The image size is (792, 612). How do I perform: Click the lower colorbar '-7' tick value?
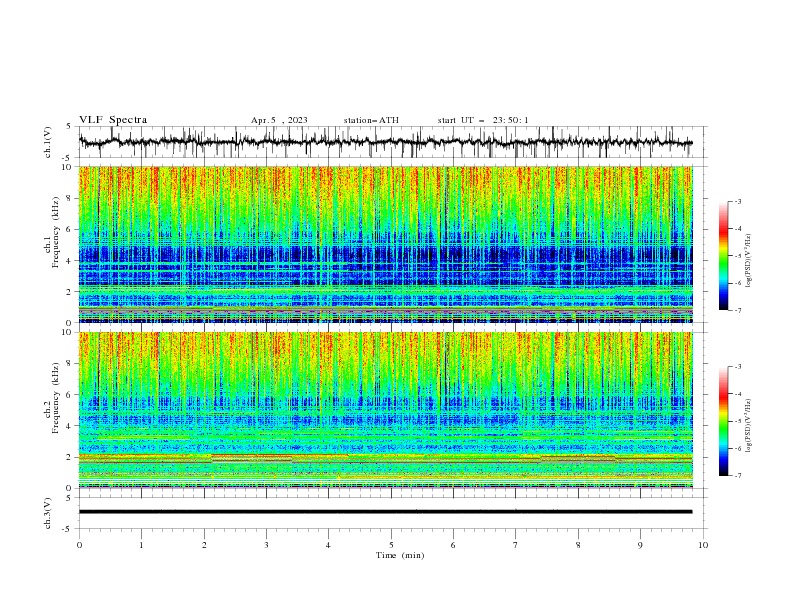tap(737, 476)
